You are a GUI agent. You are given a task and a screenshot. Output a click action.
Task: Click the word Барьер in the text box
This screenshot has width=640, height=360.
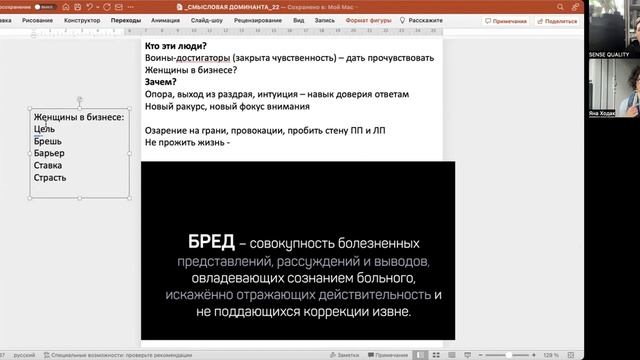pos(49,153)
